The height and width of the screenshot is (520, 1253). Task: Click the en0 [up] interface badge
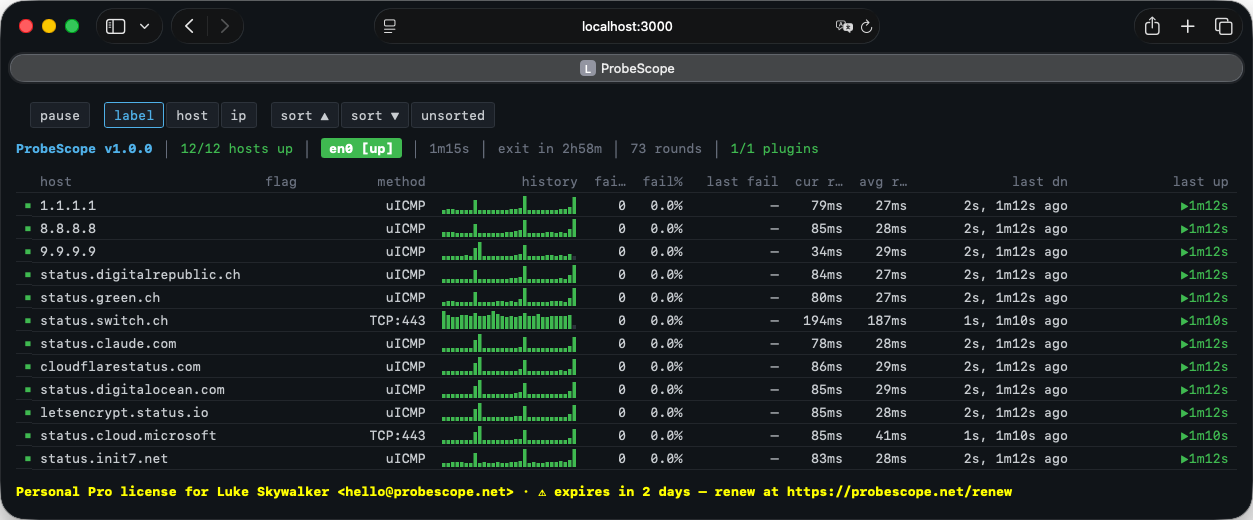coord(362,149)
